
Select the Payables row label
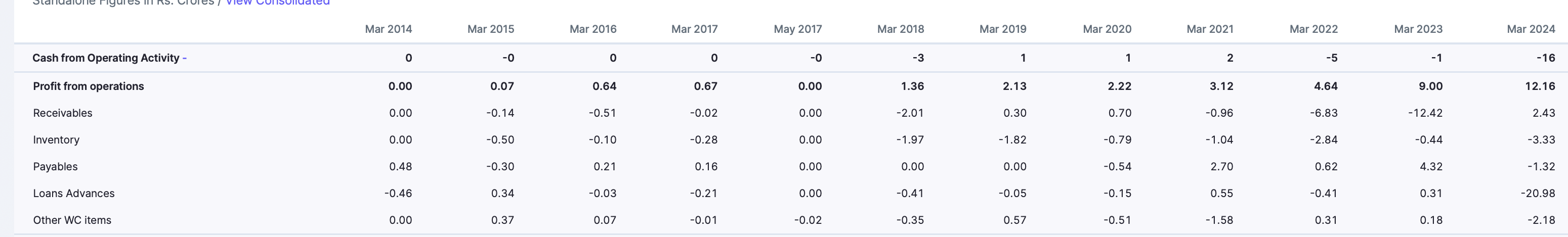(55, 167)
